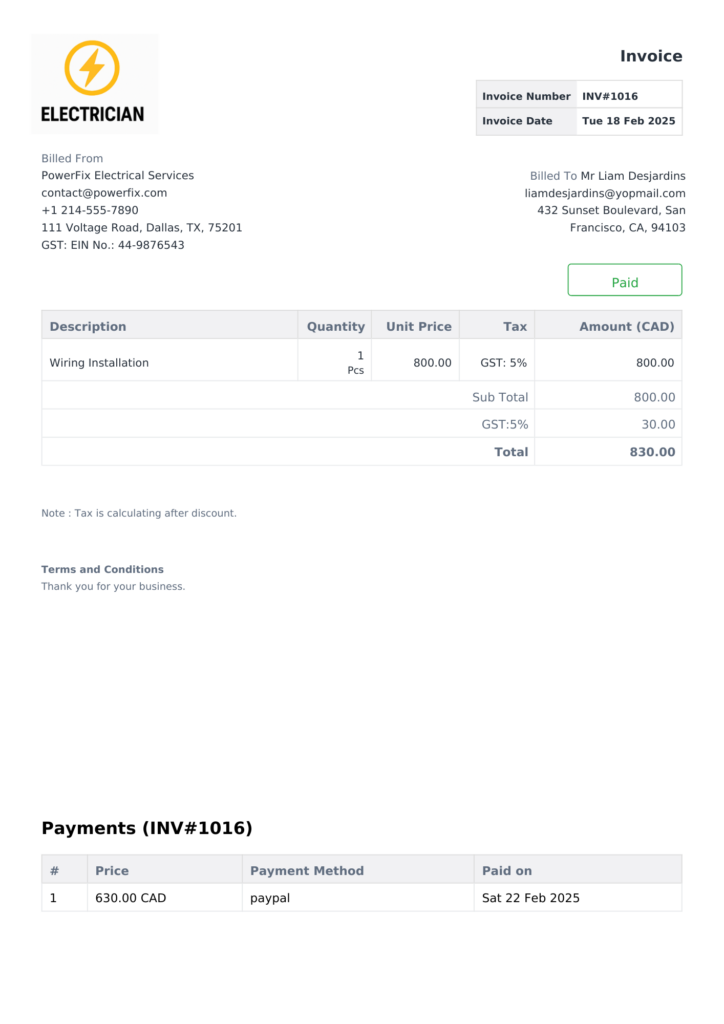Image resolution: width=724 pixels, height=1024 pixels.
Task: Click the lightning bolt logo icon
Action: coord(92,68)
